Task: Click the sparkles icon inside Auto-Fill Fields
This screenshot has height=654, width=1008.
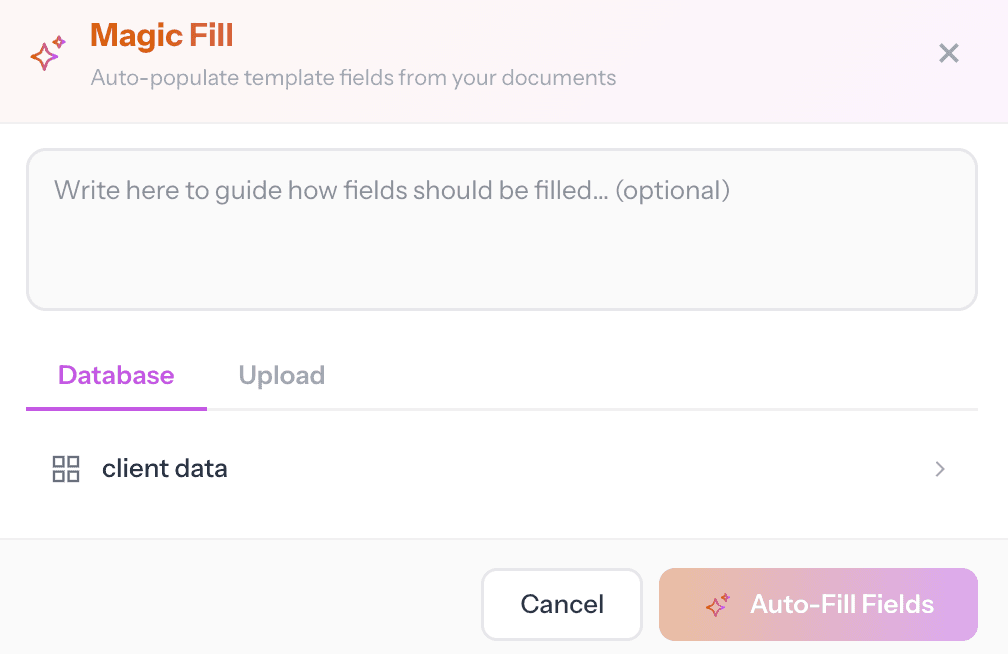Action: tap(718, 604)
